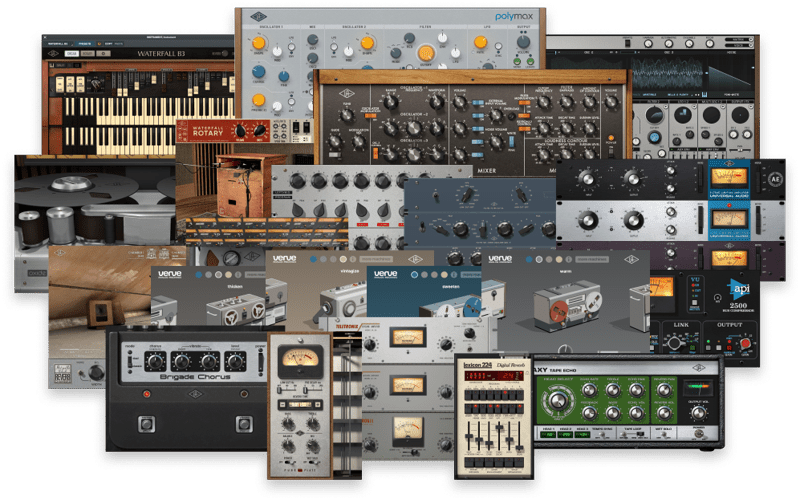Click the right black knob on Waterfall Rotary

(260, 131)
